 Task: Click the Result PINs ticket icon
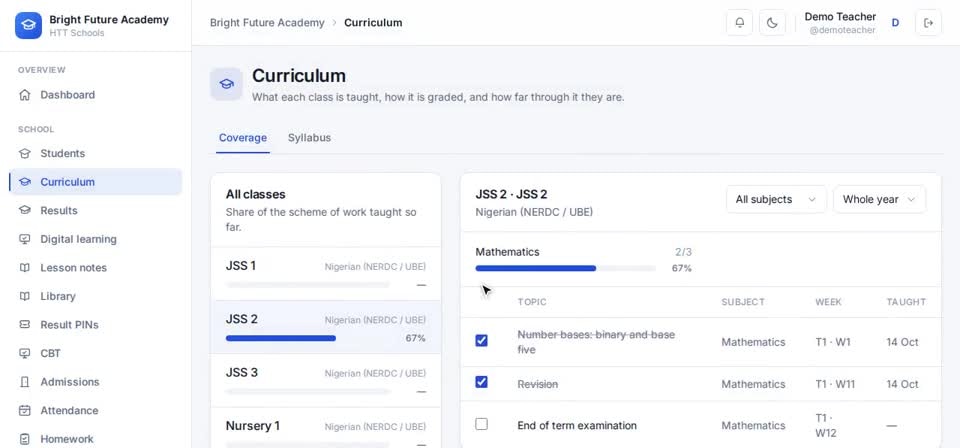24,324
